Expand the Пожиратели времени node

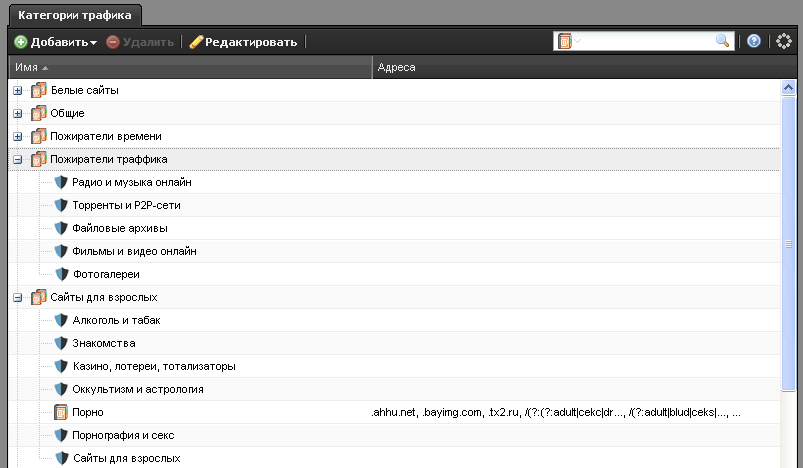tap(18, 136)
